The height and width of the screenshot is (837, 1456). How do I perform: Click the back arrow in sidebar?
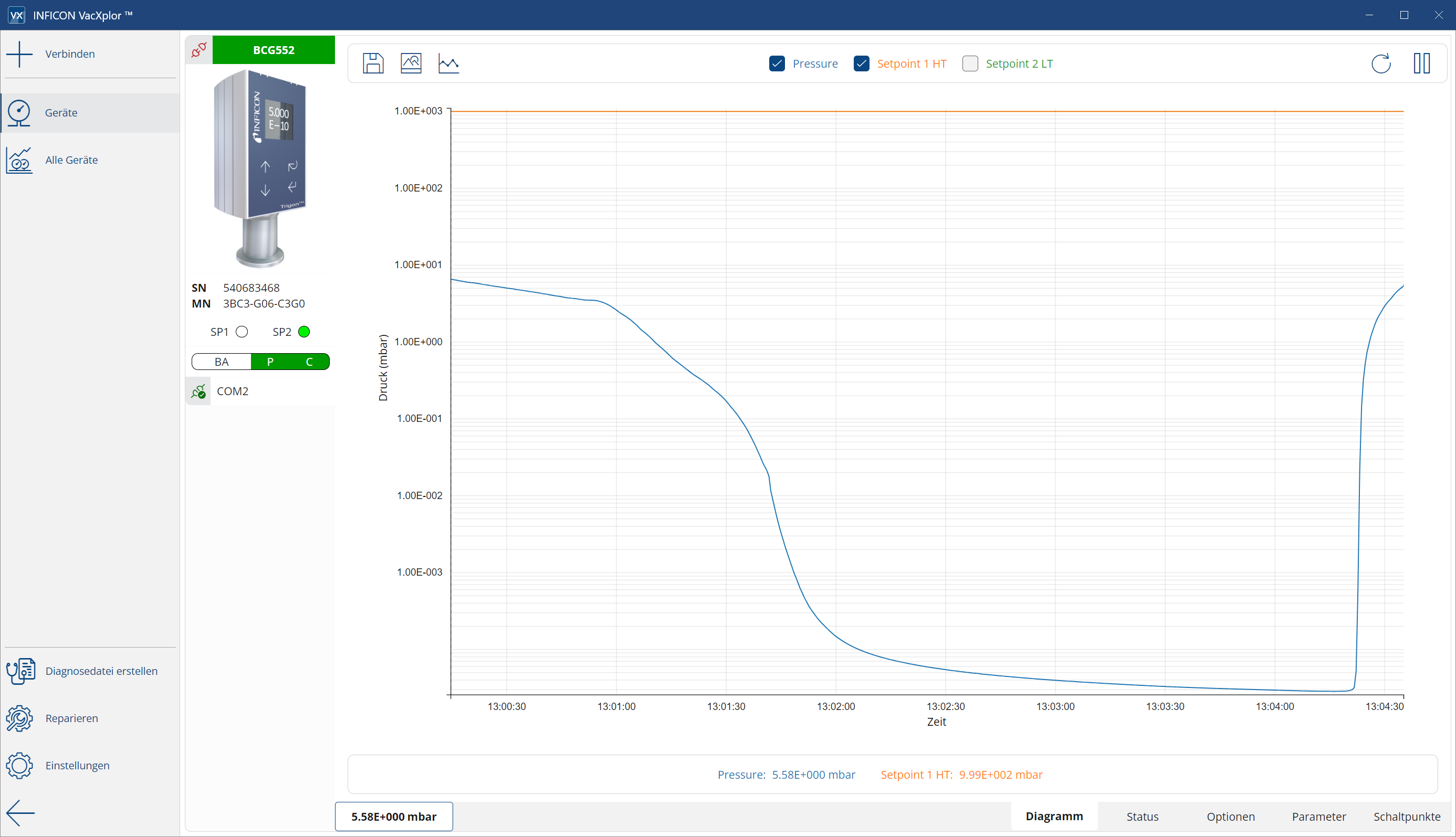pyautogui.click(x=20, y=812)
